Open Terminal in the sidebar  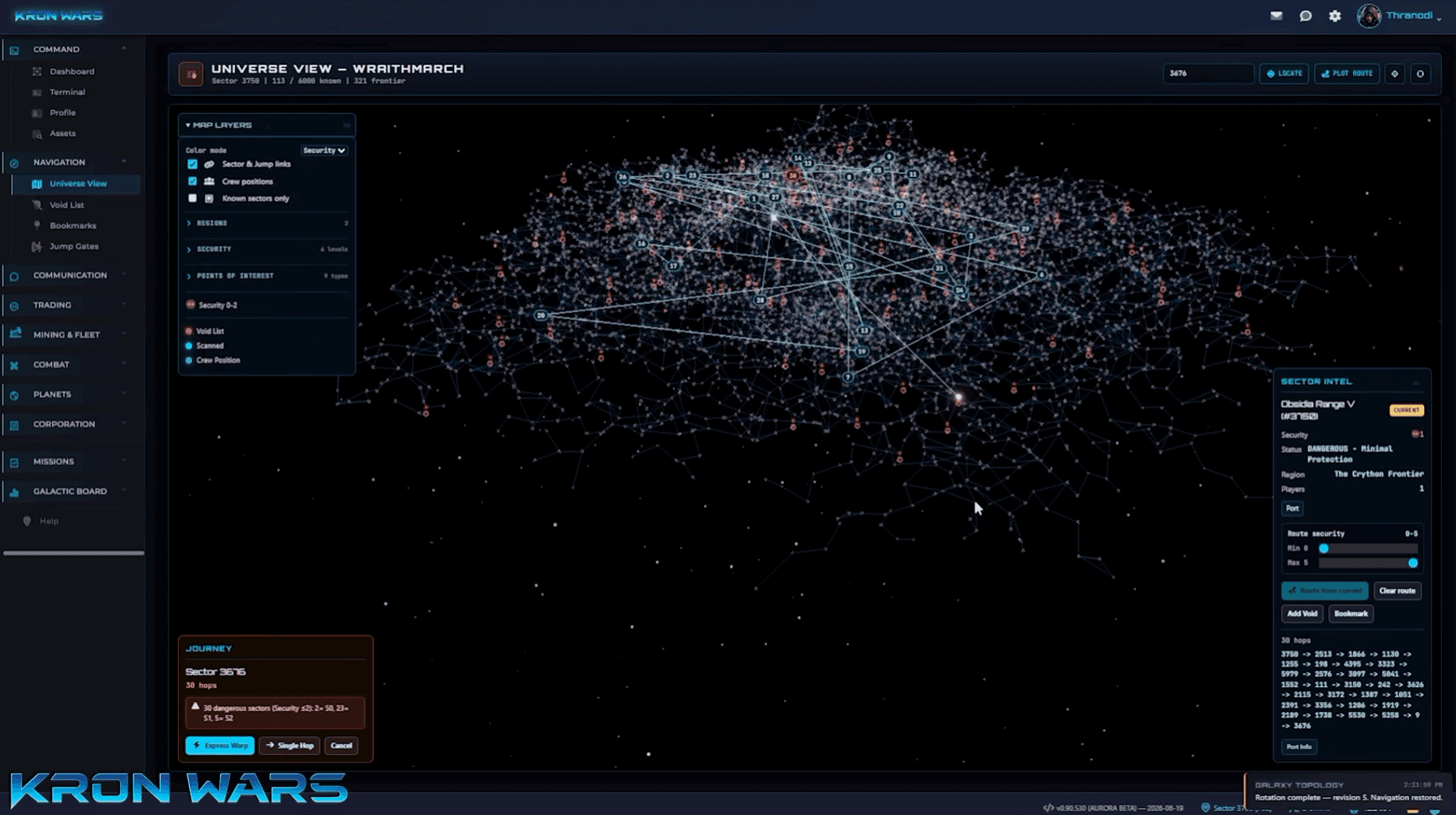(x=67, y=92)
